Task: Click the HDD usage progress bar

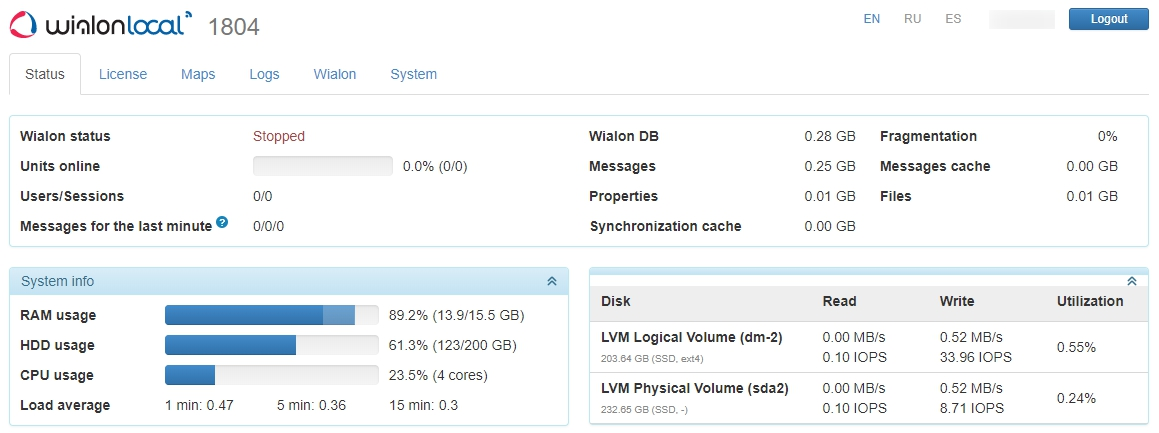Action: (272, 346)
